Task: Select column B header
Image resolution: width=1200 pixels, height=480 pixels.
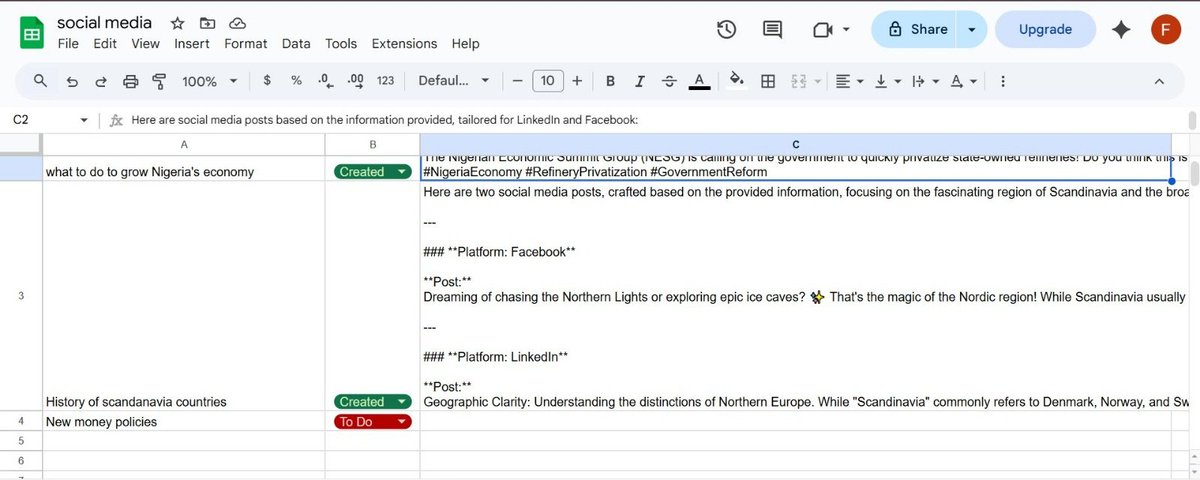Action: click(372, 145)
